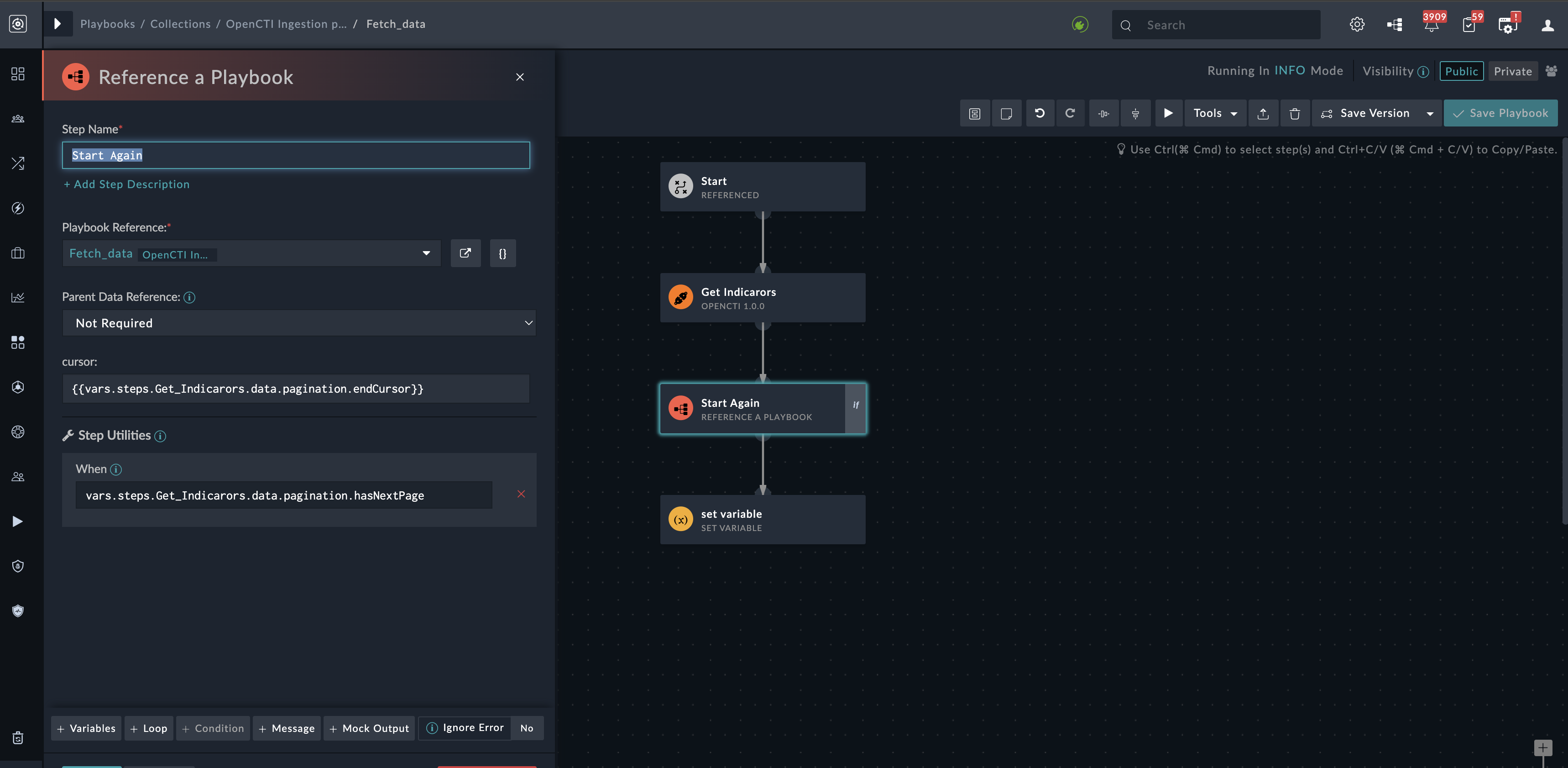
Task: Click the curly braces dynamic values icon
Action: (503, 253)
